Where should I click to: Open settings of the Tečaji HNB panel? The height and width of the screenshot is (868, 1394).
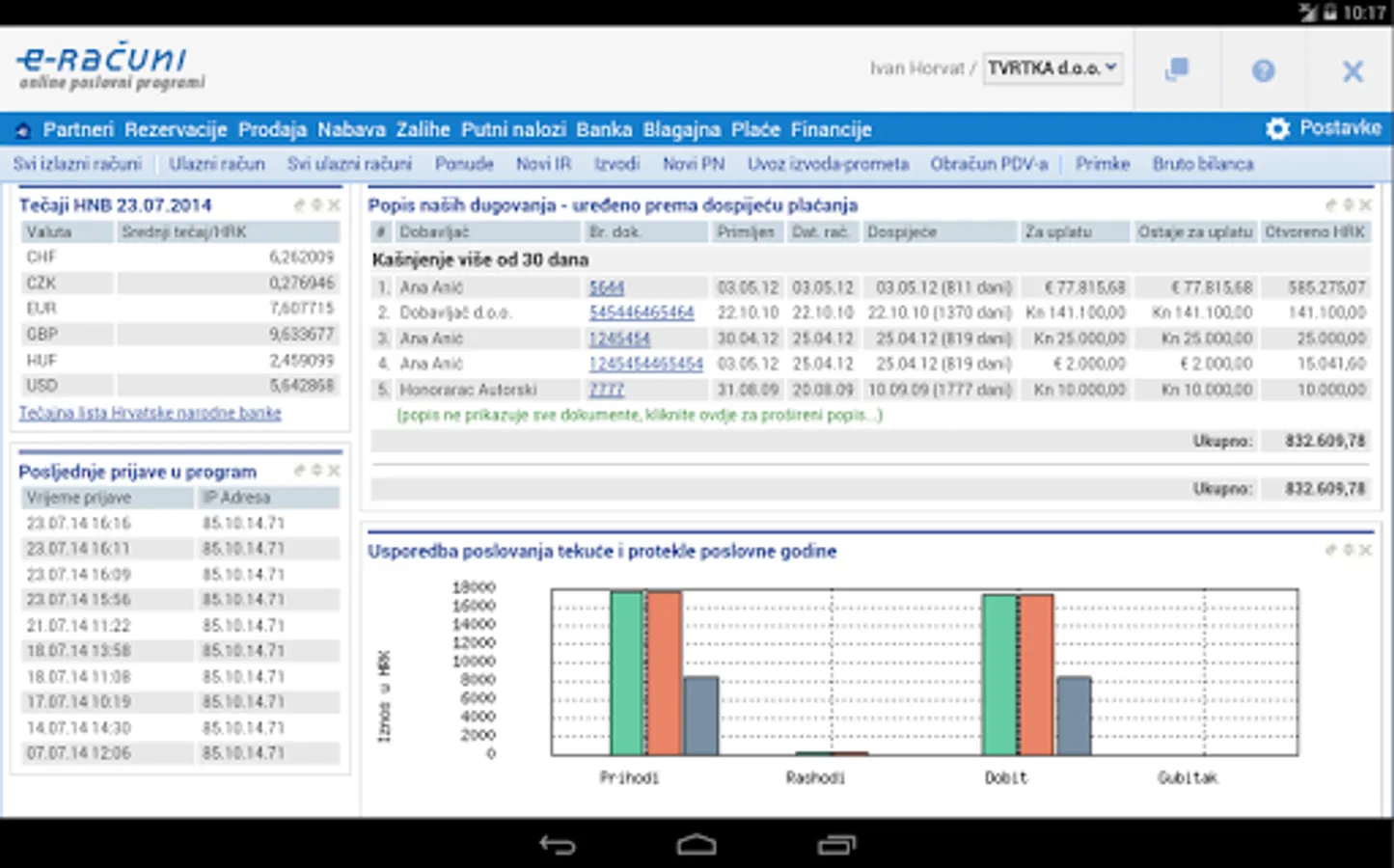[316, 205]
